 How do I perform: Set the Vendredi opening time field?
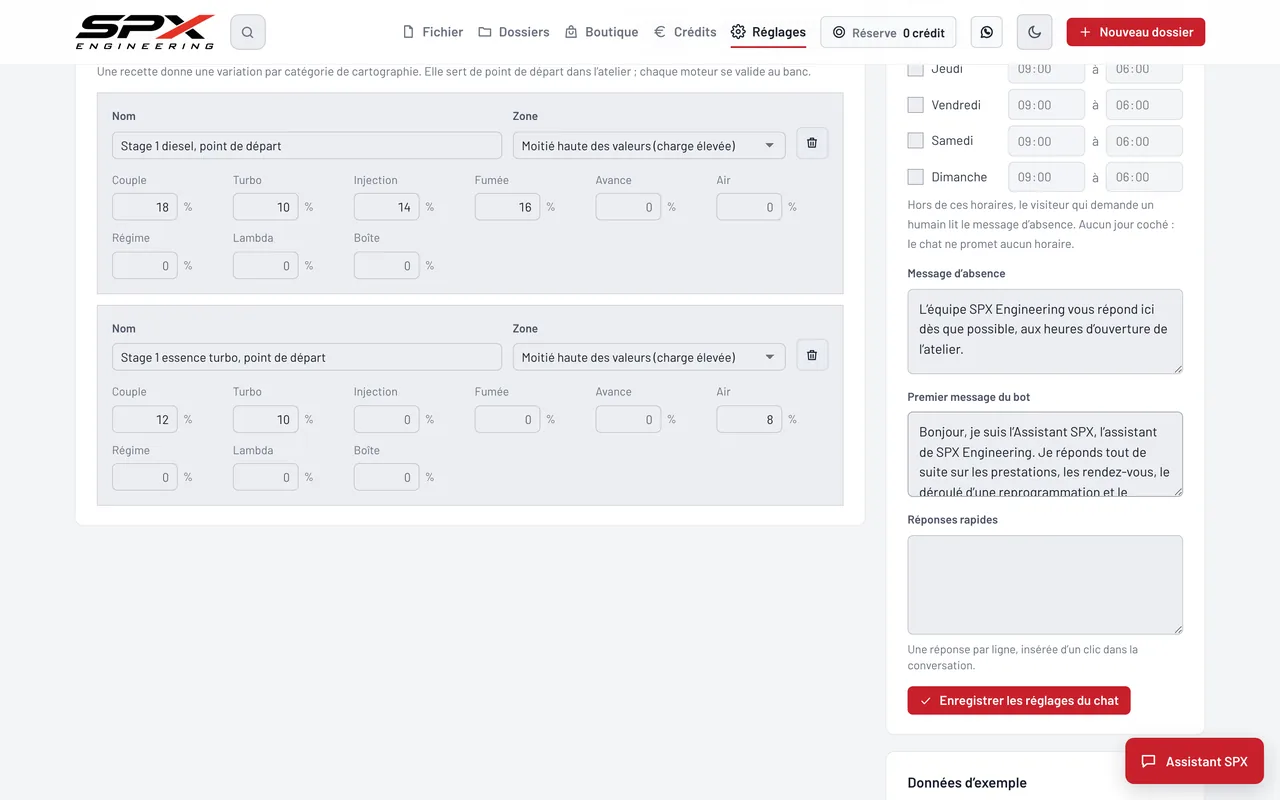1046,105
